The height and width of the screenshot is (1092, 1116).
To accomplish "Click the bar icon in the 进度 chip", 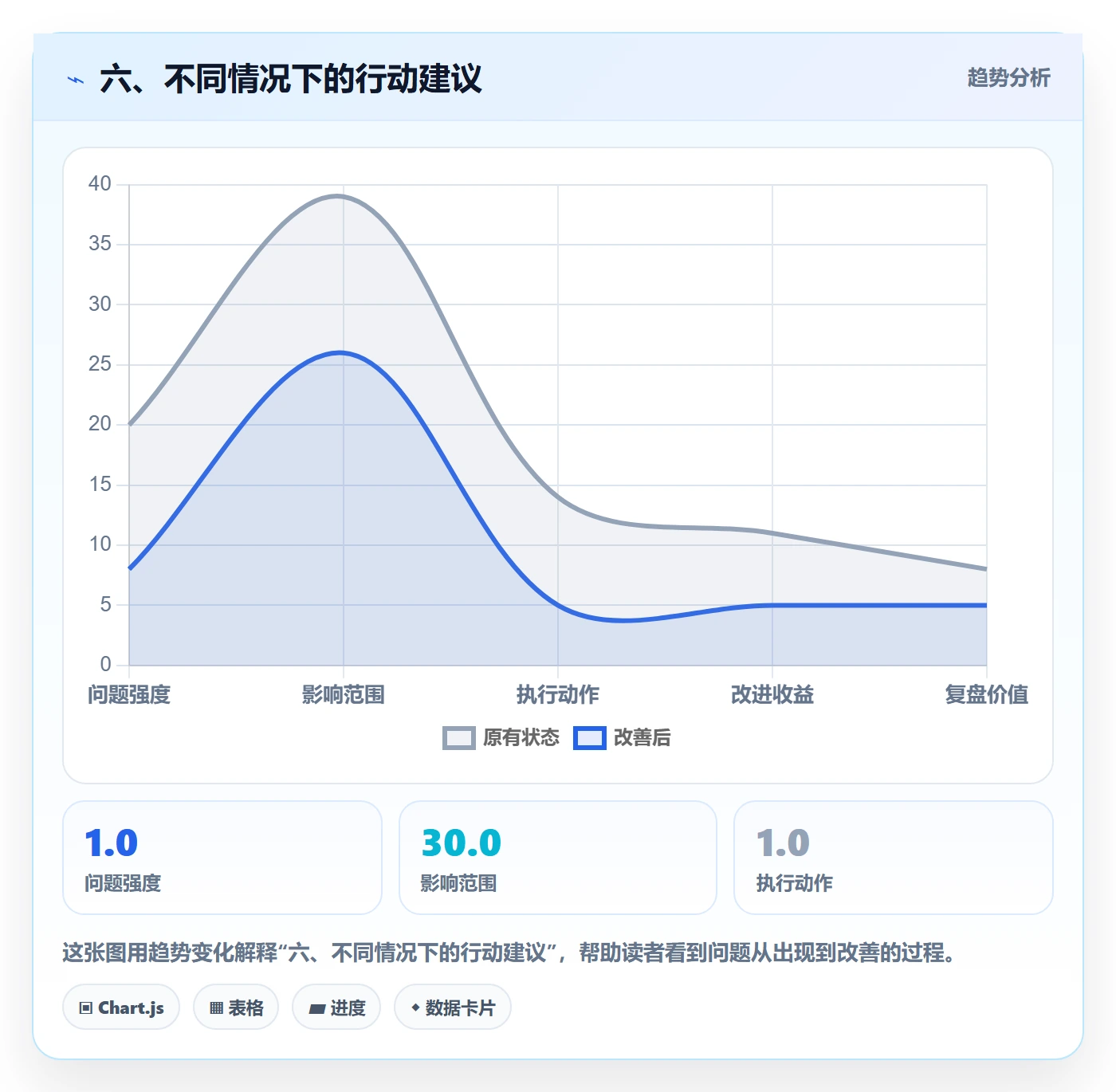I will click(316, 1009).
